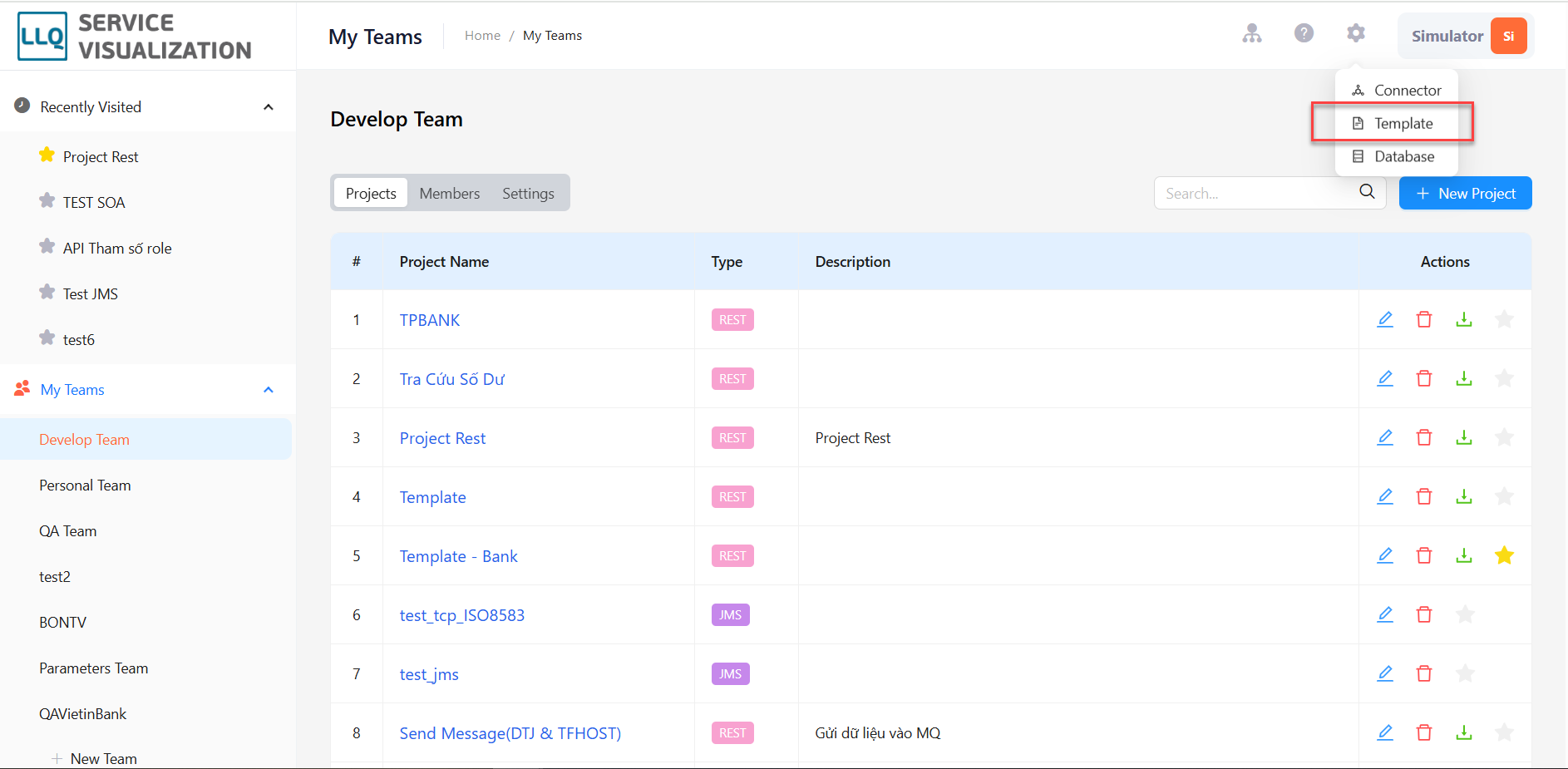Collapse the My Teams section
Image resolution: width=1568 pixels, height=769 pixels.
(269, 390)
